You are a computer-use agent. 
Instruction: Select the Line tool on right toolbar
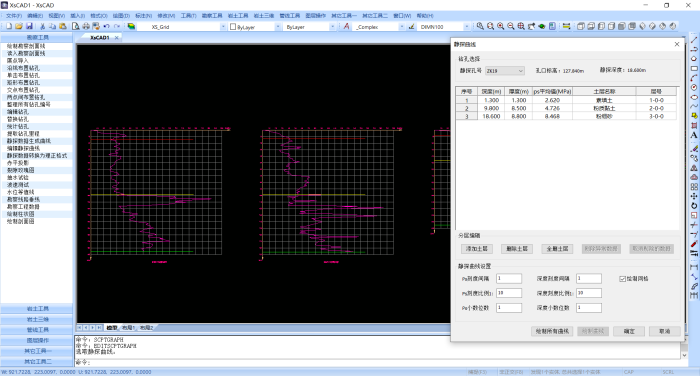pyautogui.click(x=694, y=40)
